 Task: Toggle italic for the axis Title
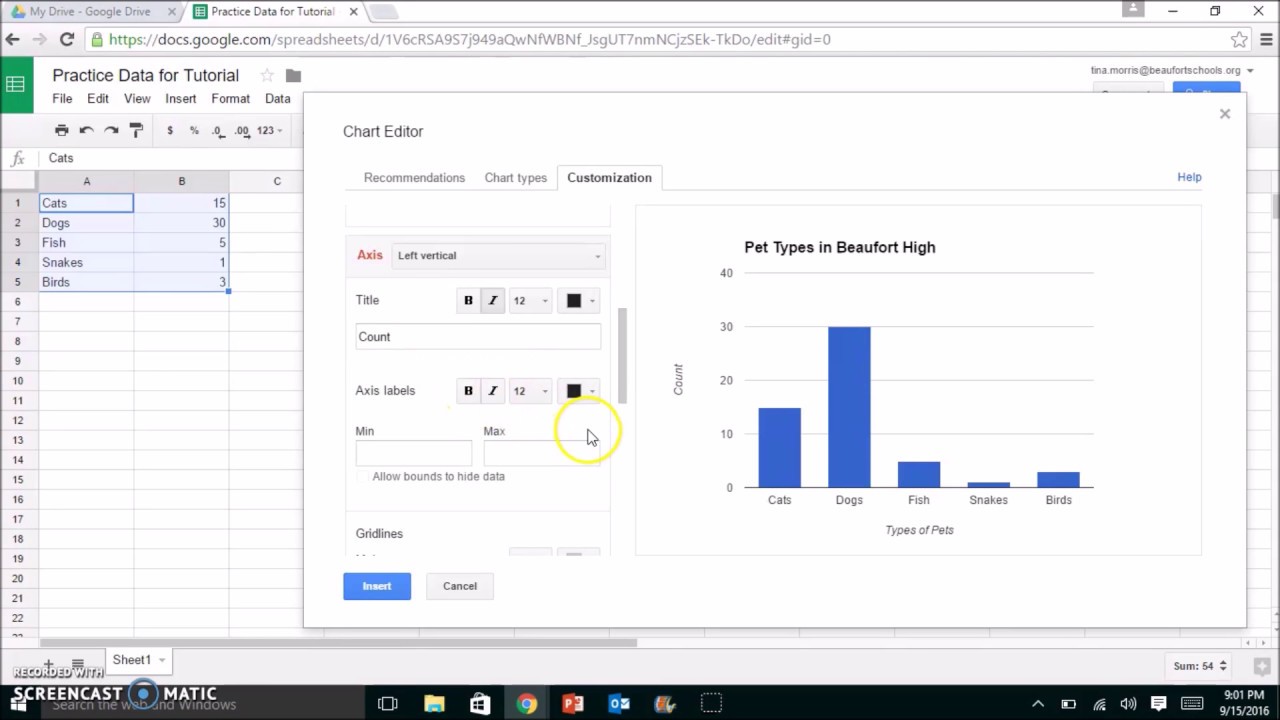click(492, 300)
